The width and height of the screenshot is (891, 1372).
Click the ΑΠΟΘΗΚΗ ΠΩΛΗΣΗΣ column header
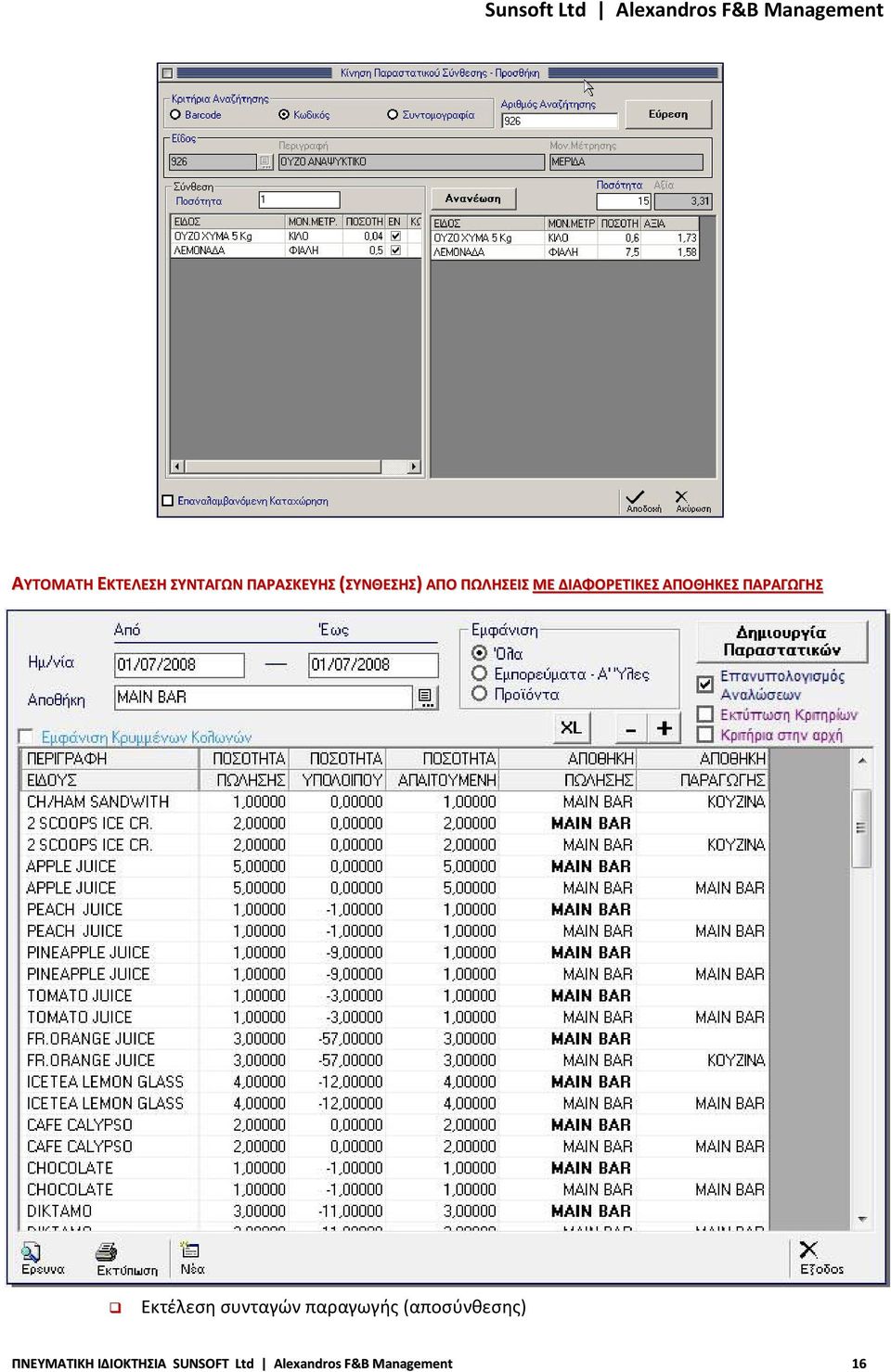pyautogui.click(x=569, y=769)
